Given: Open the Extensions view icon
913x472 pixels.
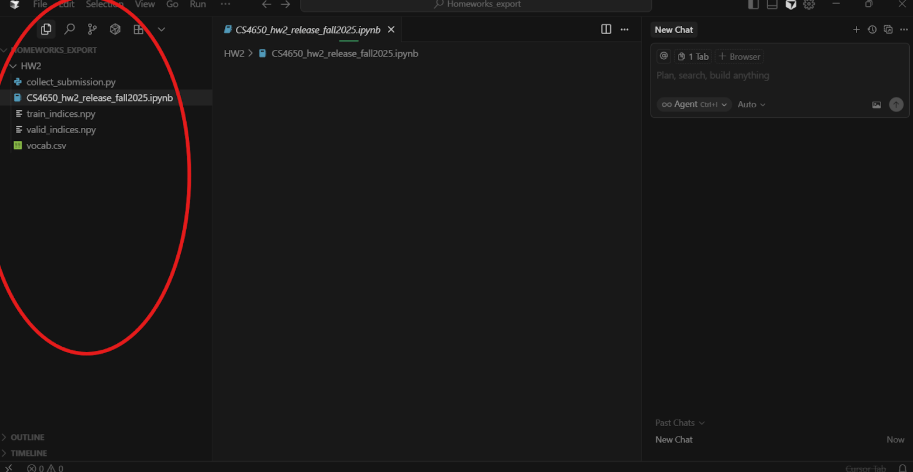Looking at the screenshot, I should pyautogui.click(x=139, y=29).
